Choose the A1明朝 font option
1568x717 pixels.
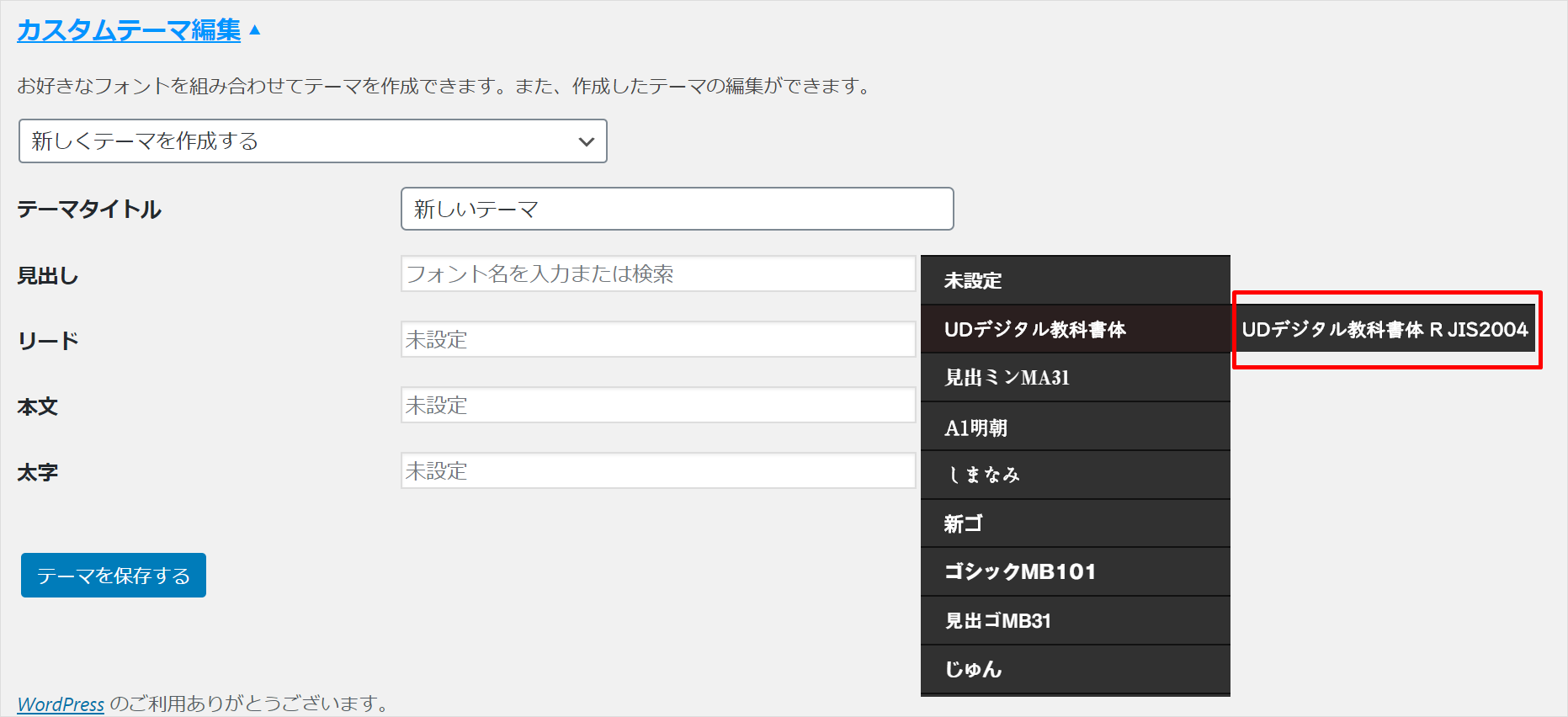pyautogui.click(x=1075, y=428)
